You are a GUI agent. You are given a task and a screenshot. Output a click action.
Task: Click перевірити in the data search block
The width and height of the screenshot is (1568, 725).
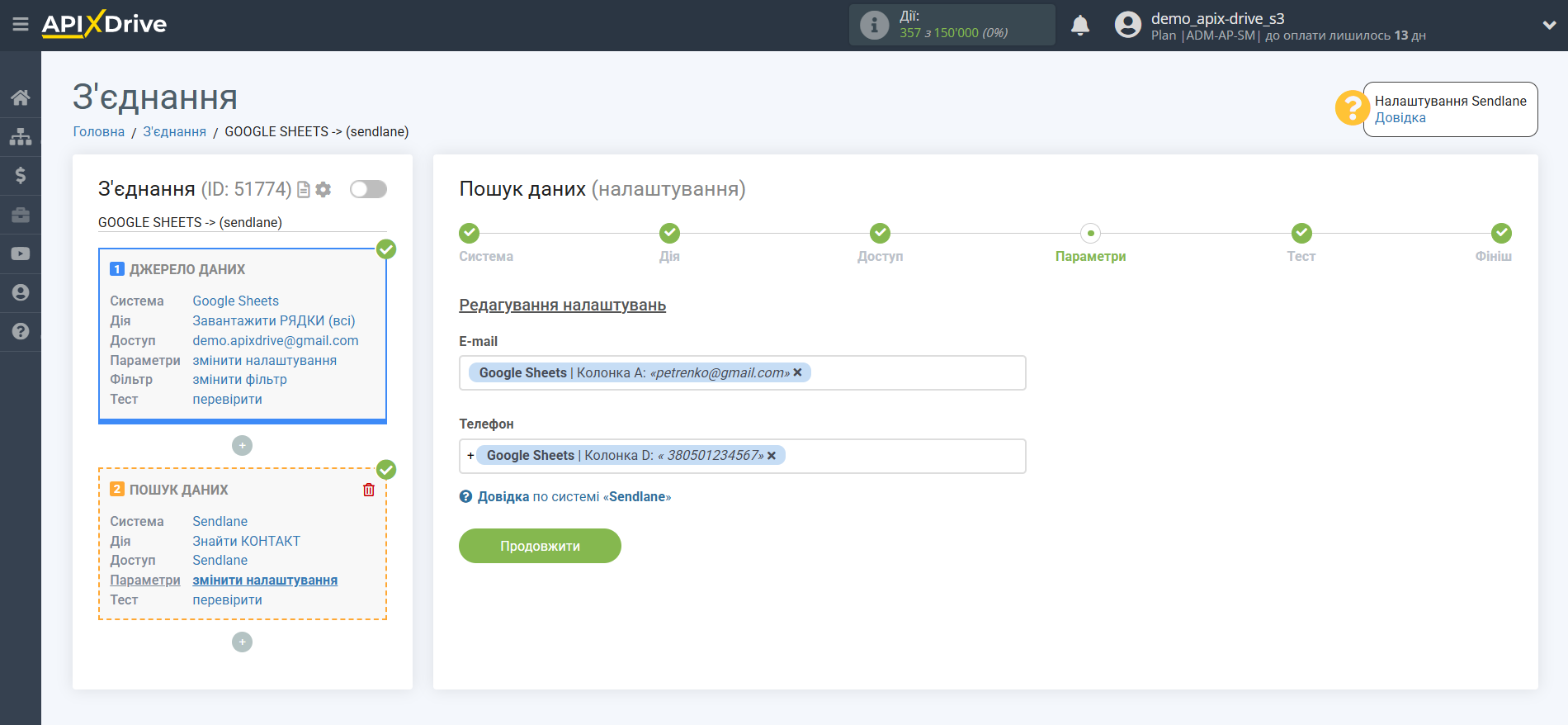[227, 600]
